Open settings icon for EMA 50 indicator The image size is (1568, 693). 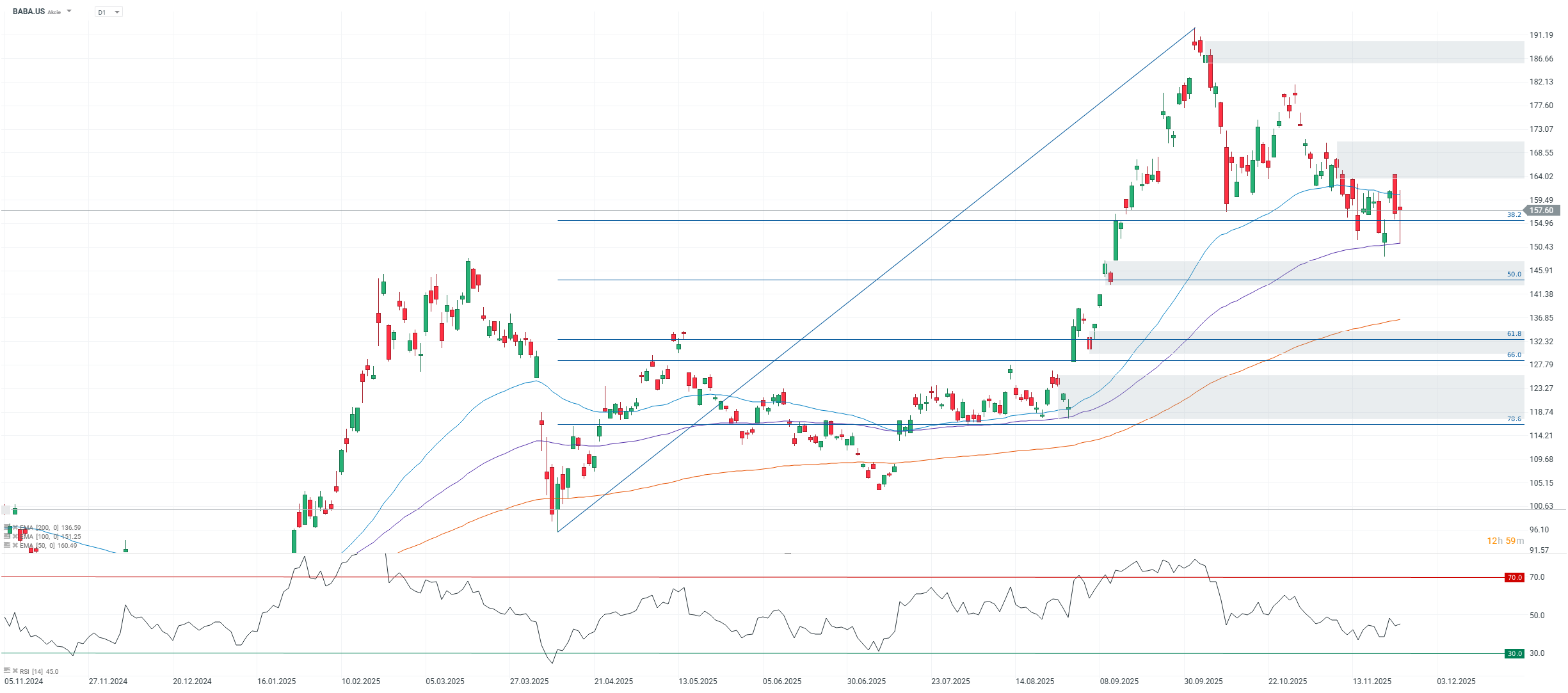coord(7,545)
